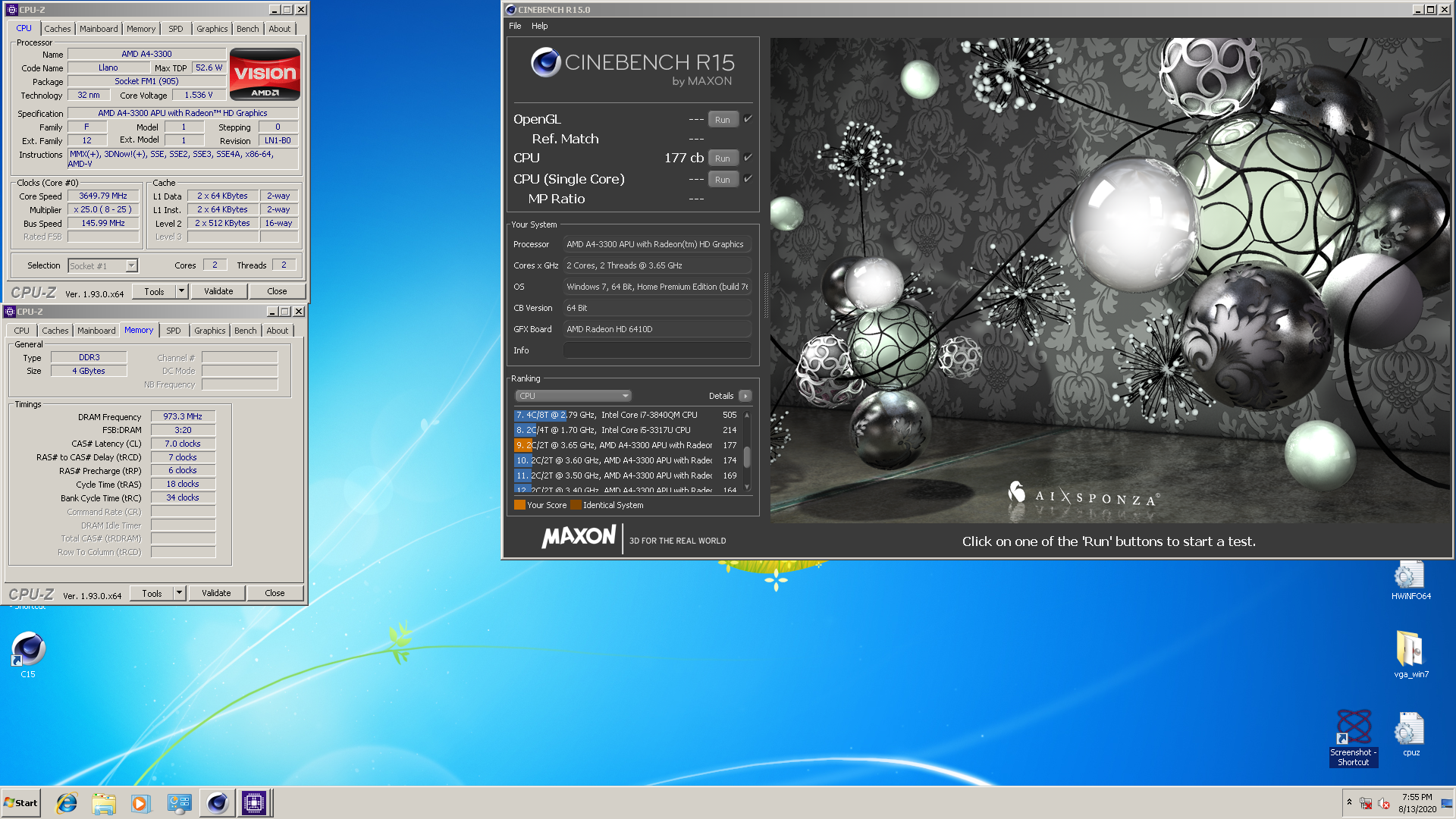The height and width of the screenshot is (819, 1456).
Task: Open the HWiNFO64 desktop icon
Action: (x=1410, y=581)
